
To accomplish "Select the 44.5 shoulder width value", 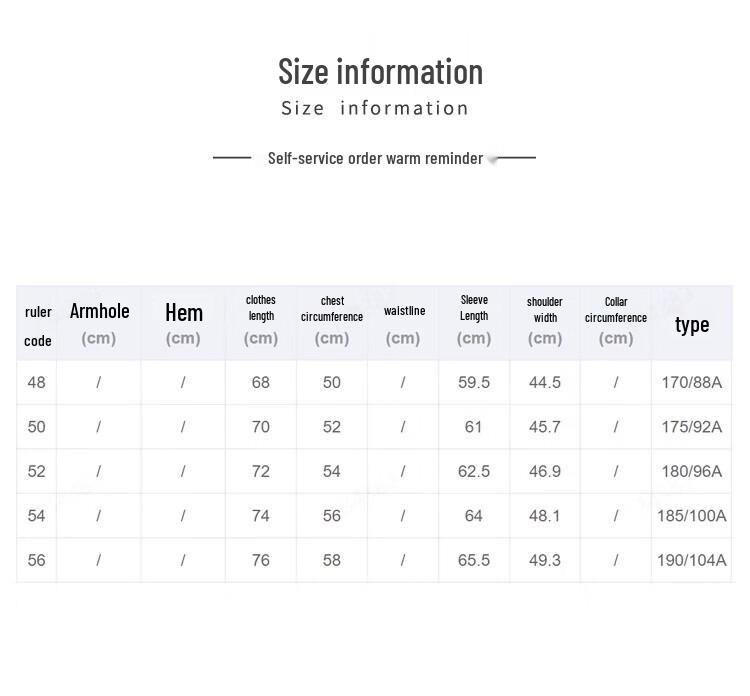I will click(545, 382).
